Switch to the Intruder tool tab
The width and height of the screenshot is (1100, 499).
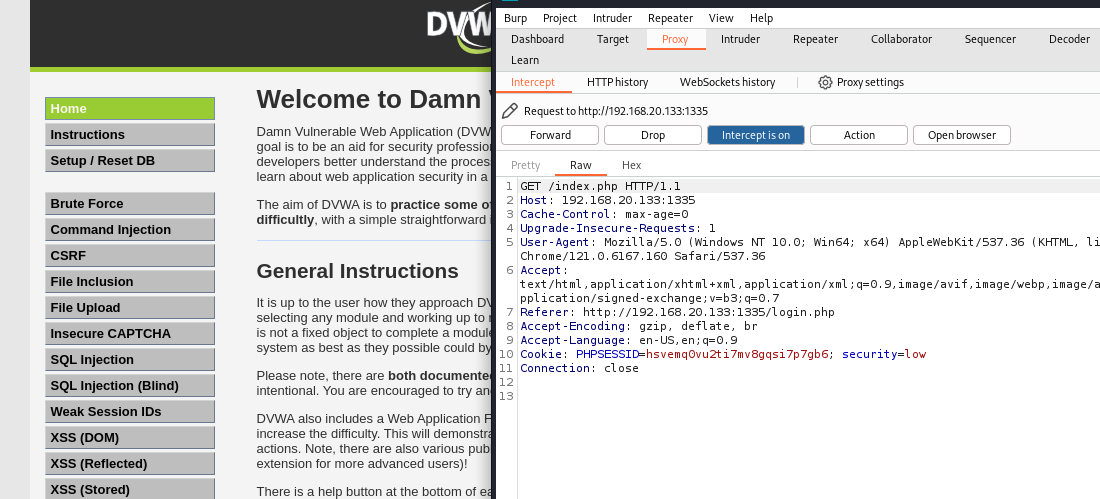coord(740,39)
